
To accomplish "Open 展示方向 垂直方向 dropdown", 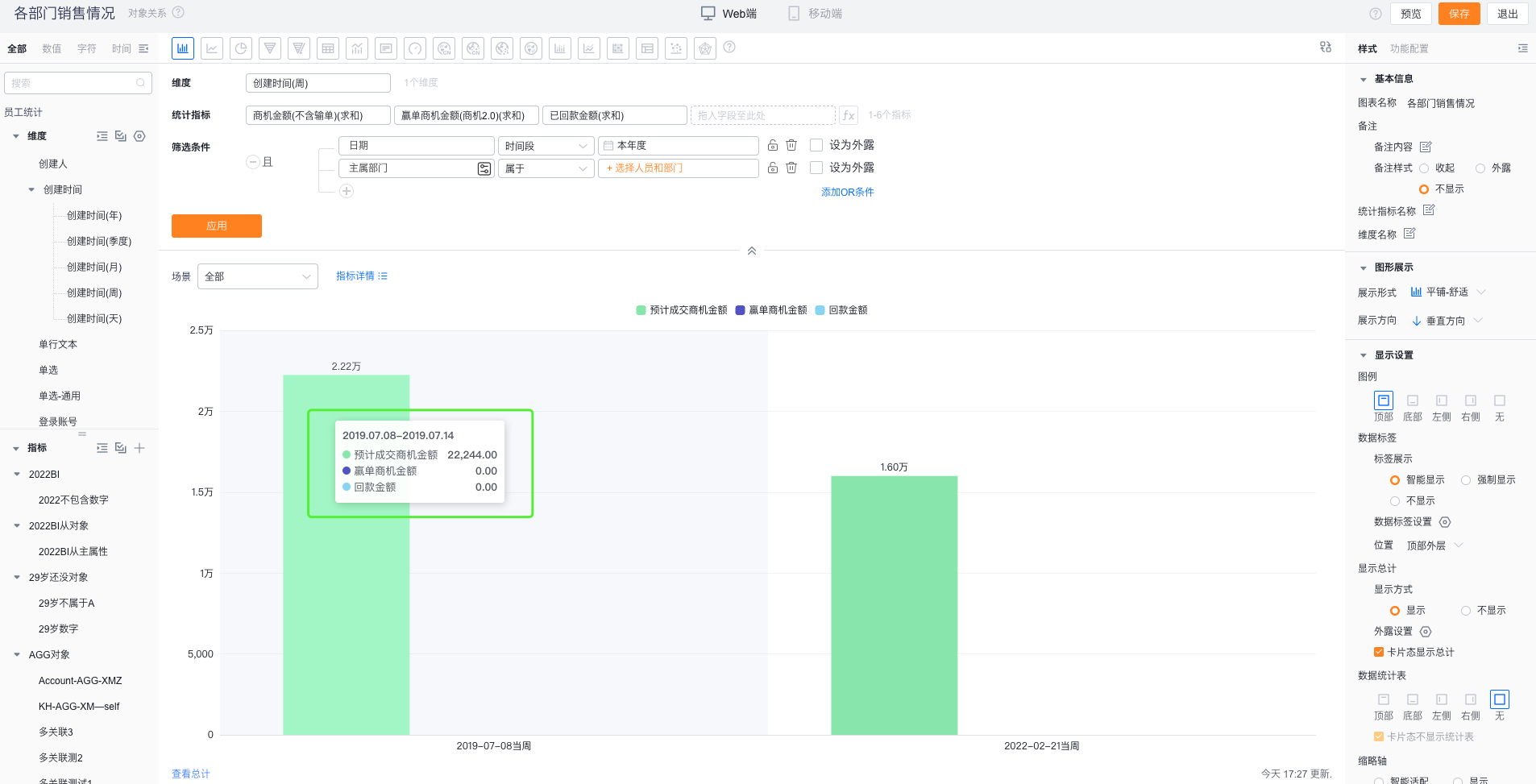I will click(x=1447, y=321).
